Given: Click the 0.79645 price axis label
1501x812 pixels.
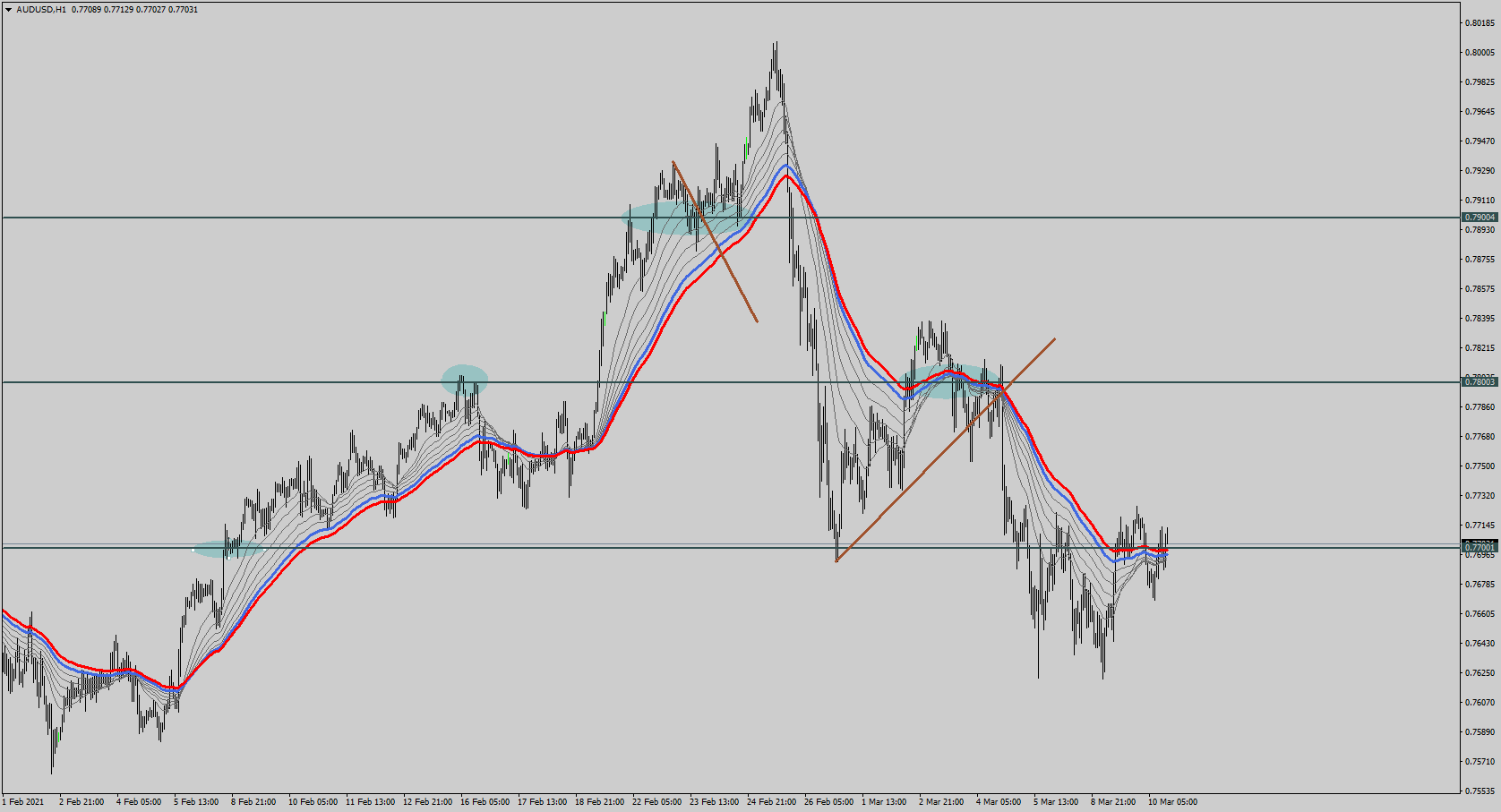Looking at the screenshot, I should pyautogui.click(x=1480, y=112).
